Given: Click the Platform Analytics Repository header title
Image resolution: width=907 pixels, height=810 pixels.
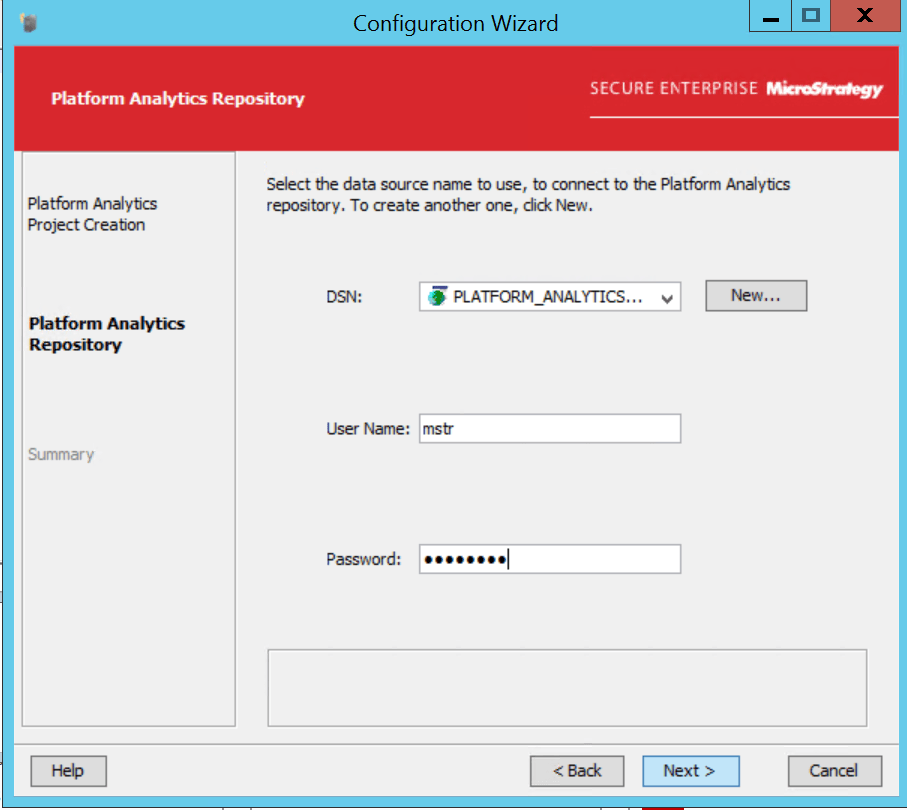Looking at the screenshot, I should pyautogui.click(x=178, y=99).
